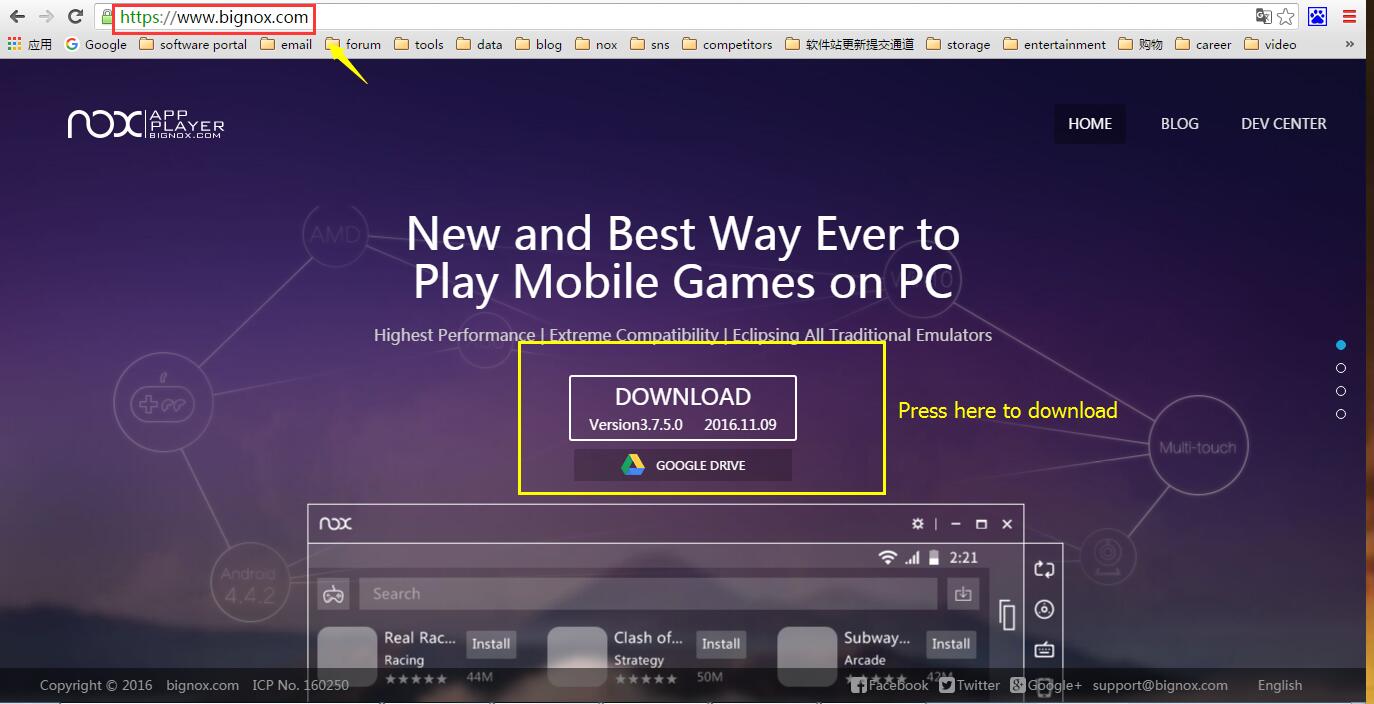1374x704 pixels.
Task: Click the Baidu paw extension icon
Action: [x=1317, y=17]
